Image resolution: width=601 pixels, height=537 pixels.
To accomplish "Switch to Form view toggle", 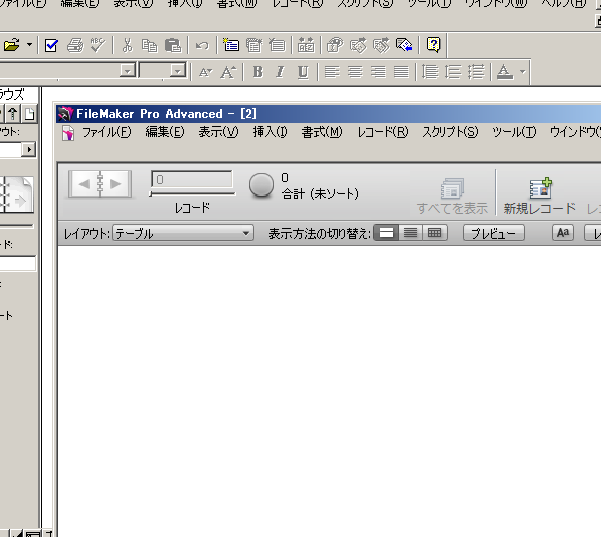I will tap(385, 233).
